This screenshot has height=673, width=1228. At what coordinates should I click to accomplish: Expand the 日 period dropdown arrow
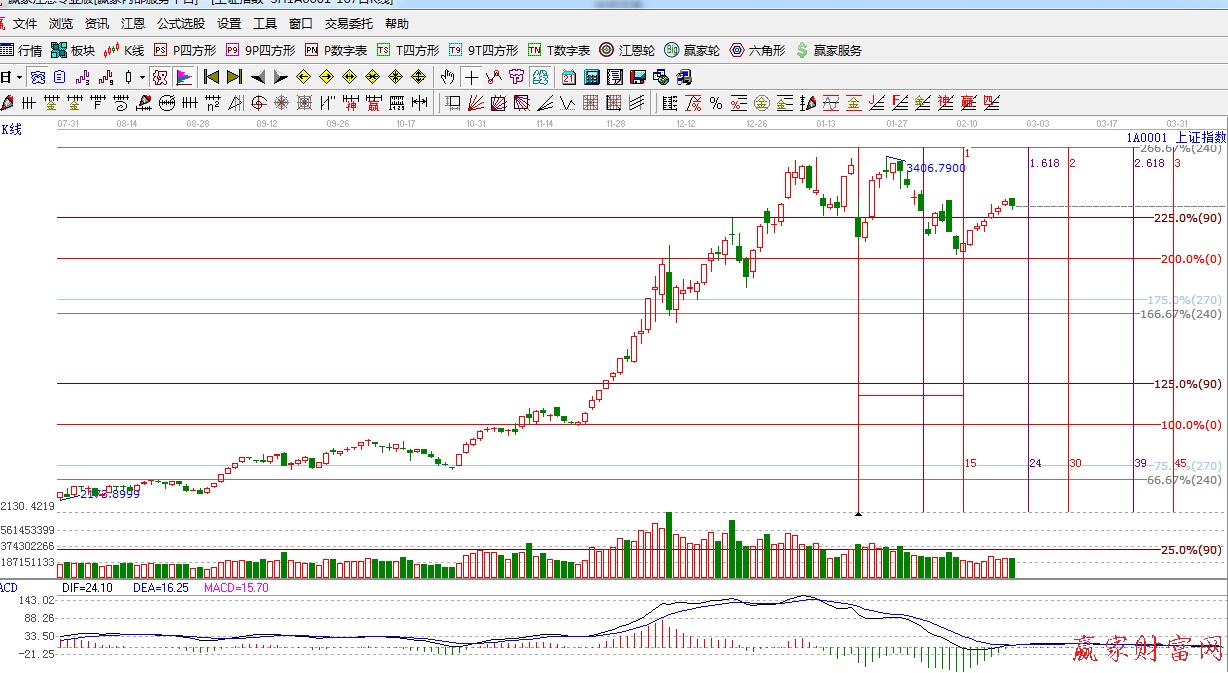click(x=18, y=77)
